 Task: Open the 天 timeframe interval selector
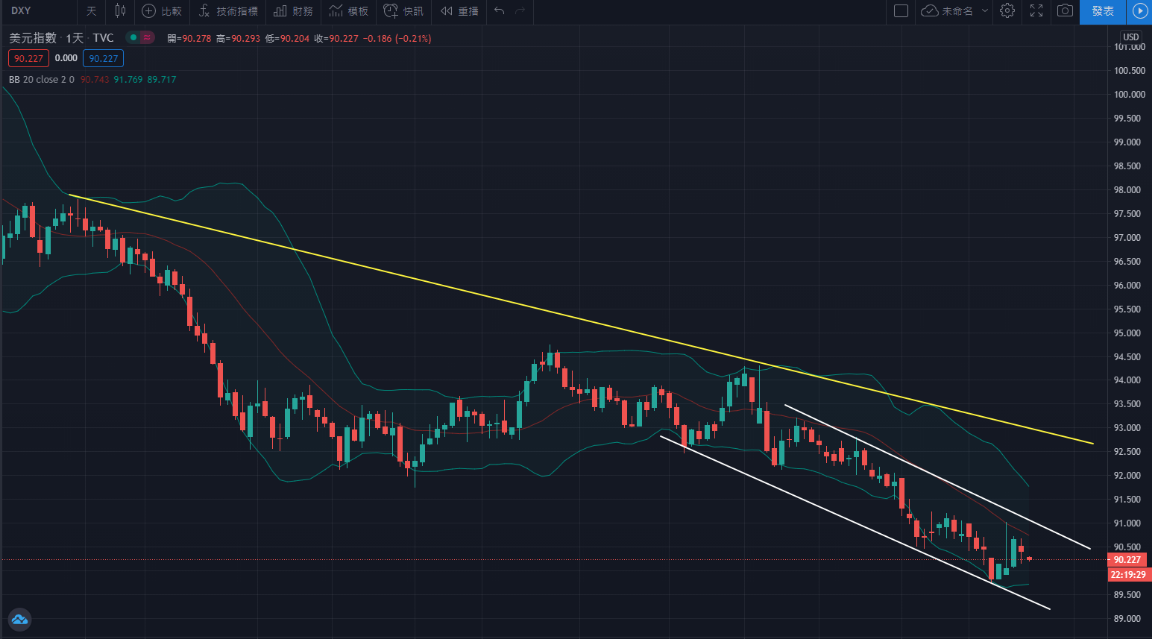(x=91, y=11)
